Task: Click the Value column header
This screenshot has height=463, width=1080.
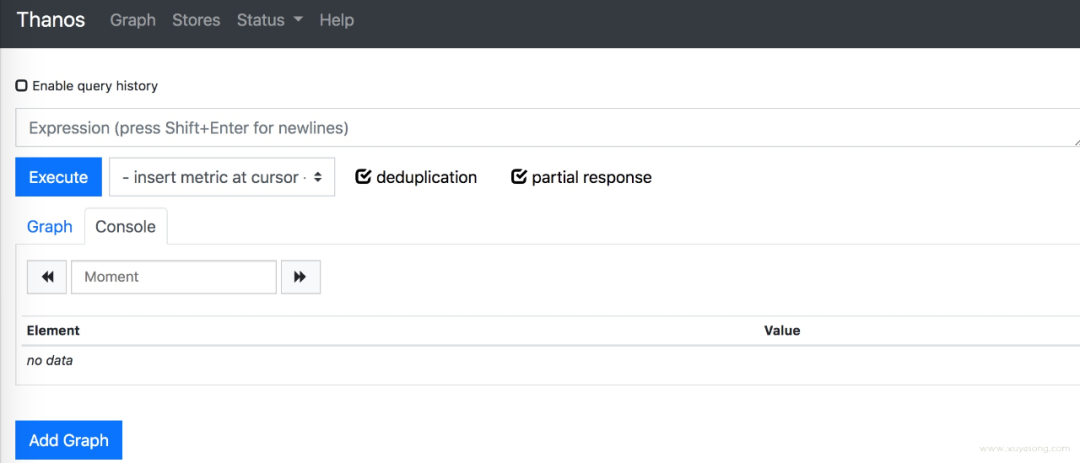Action: click(x=782, y=330)
